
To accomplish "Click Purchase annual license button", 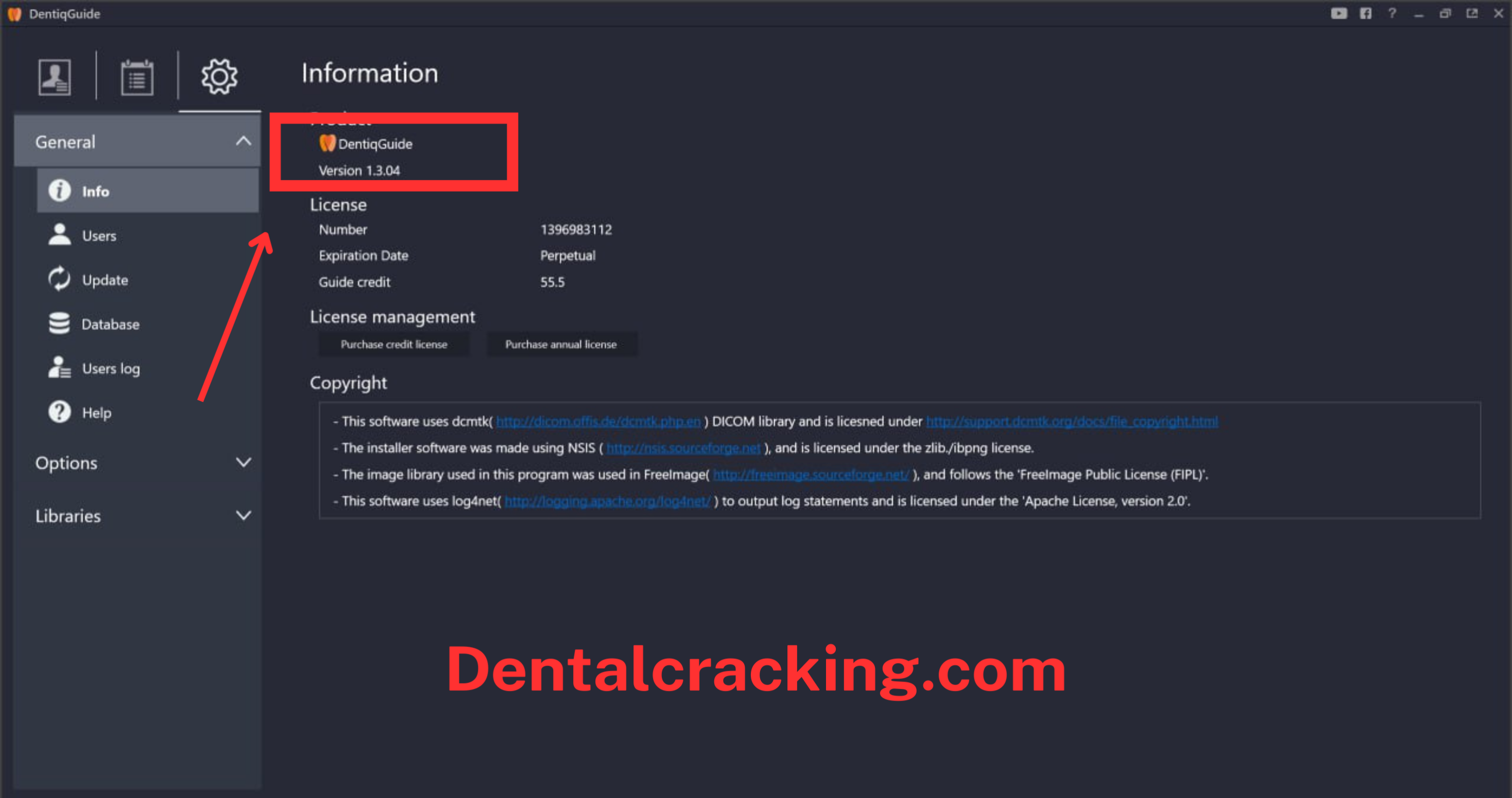I will (x=561, y=344).
